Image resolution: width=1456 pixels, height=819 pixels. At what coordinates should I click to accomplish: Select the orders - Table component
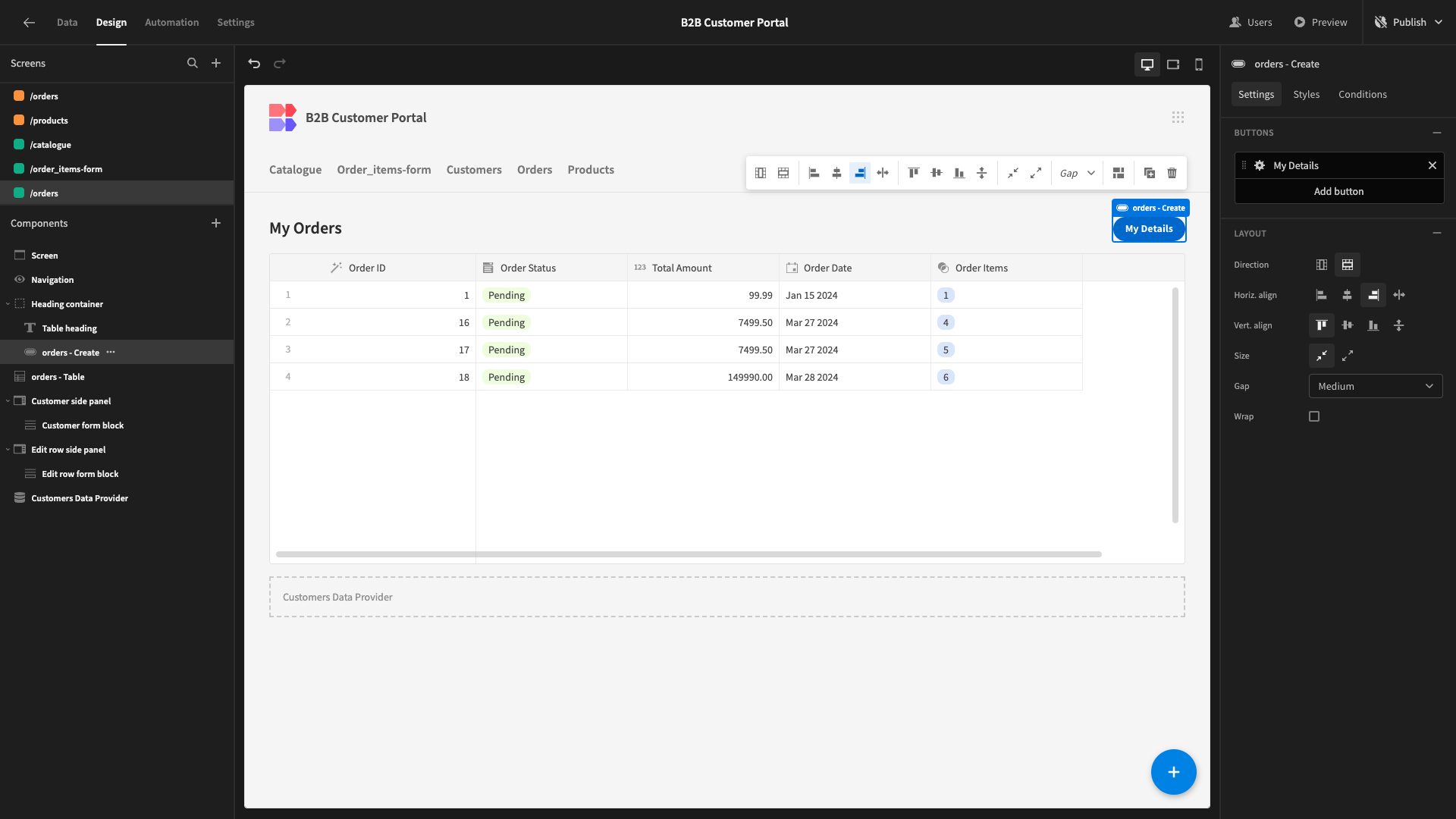[x=117, y=377]
